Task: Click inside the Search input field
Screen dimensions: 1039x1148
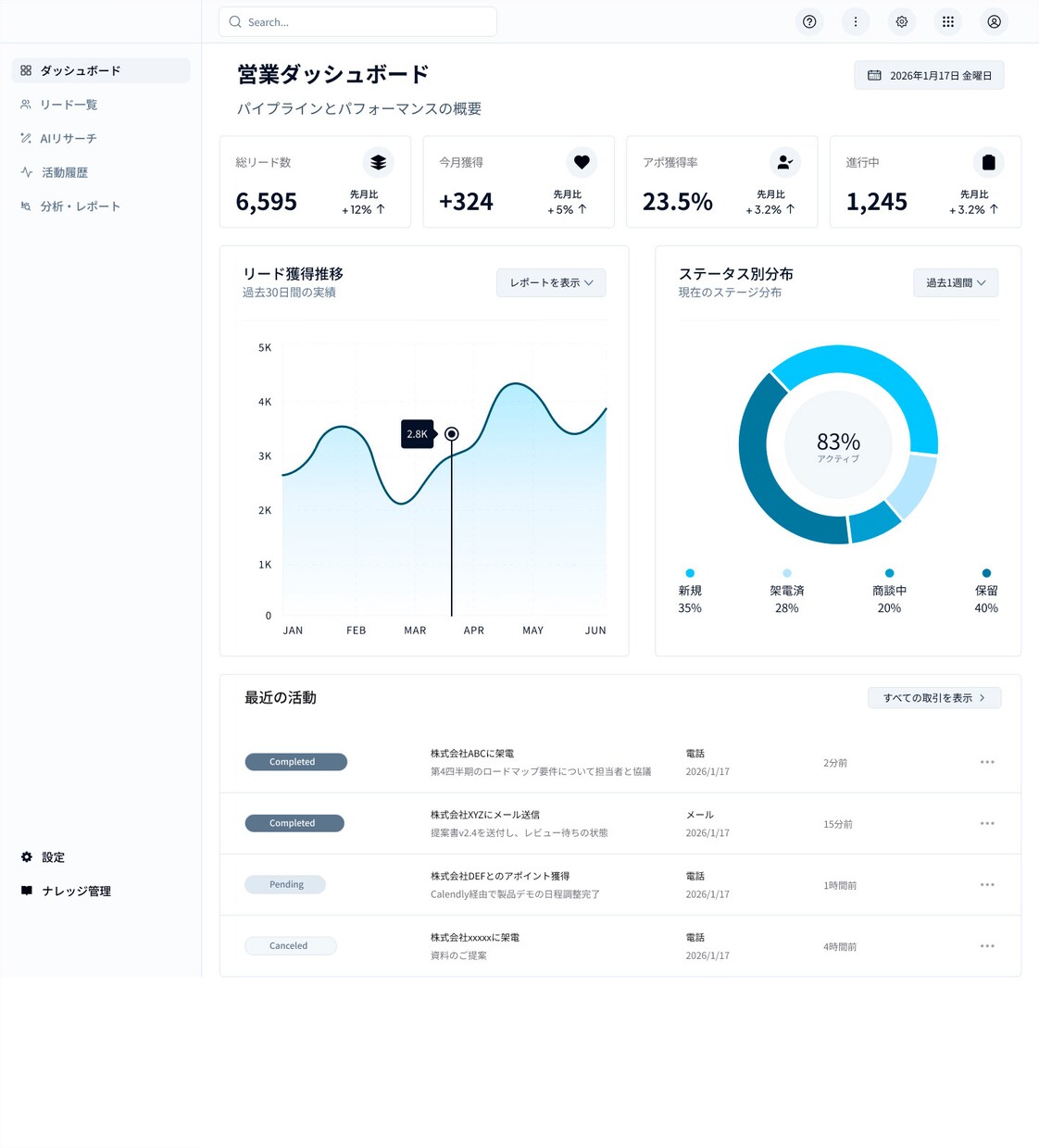Action: coord(357,21)
